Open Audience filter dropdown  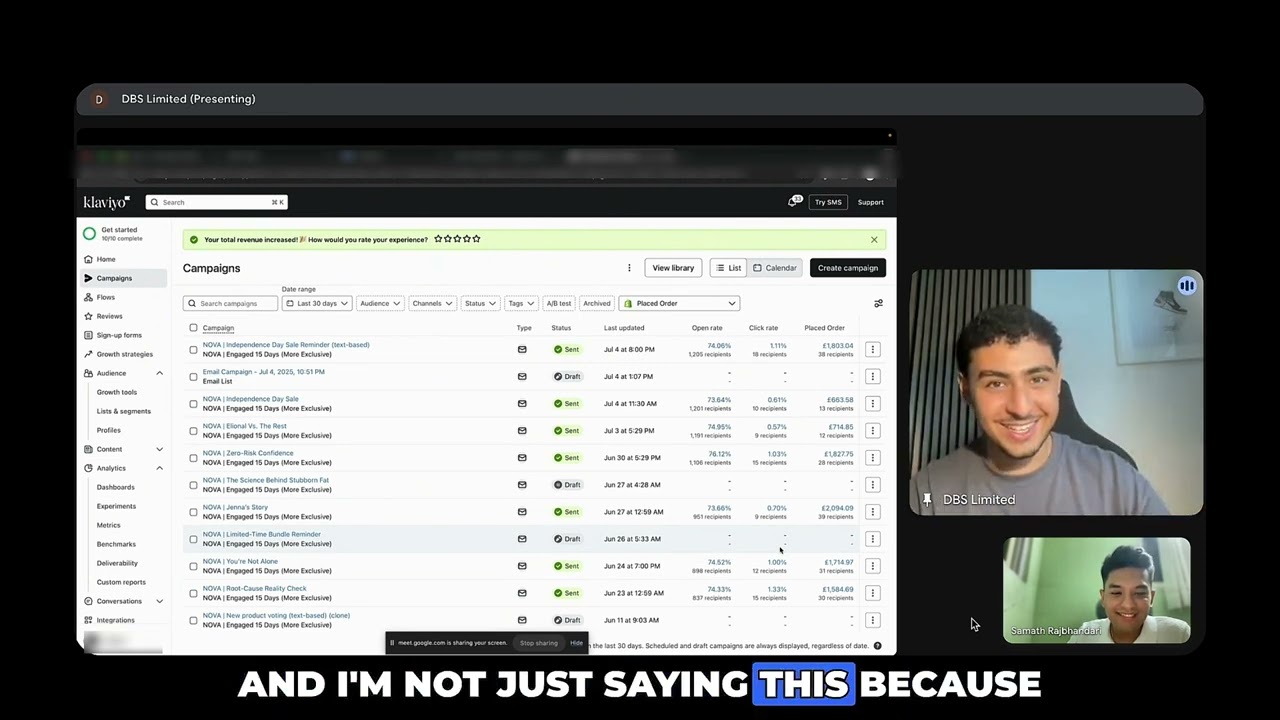point(380,303)
